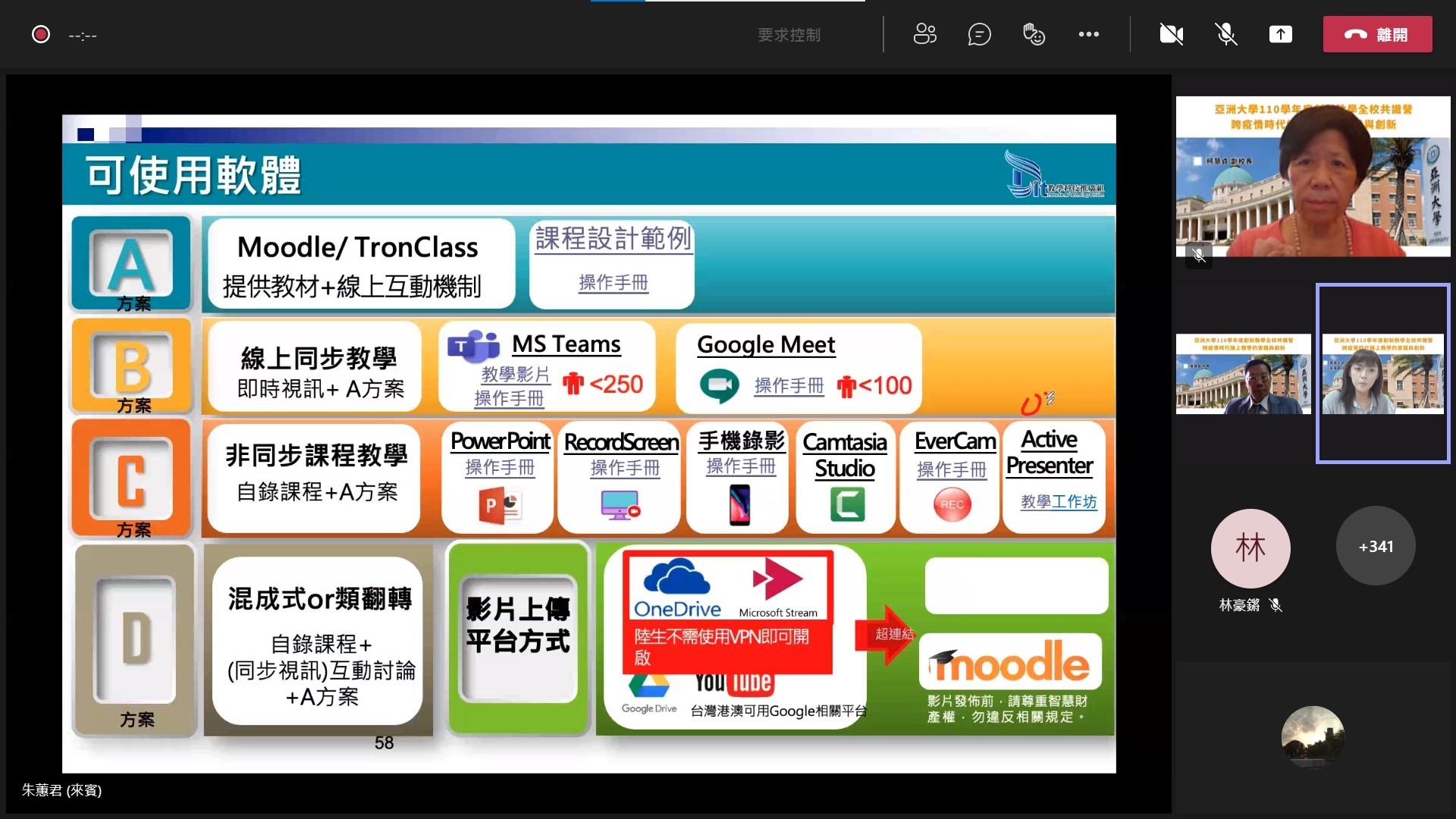Screen dimensions: 1456x819
Task: Click 操作手冊 link under 課程設計範例
Action: [613, 283]
